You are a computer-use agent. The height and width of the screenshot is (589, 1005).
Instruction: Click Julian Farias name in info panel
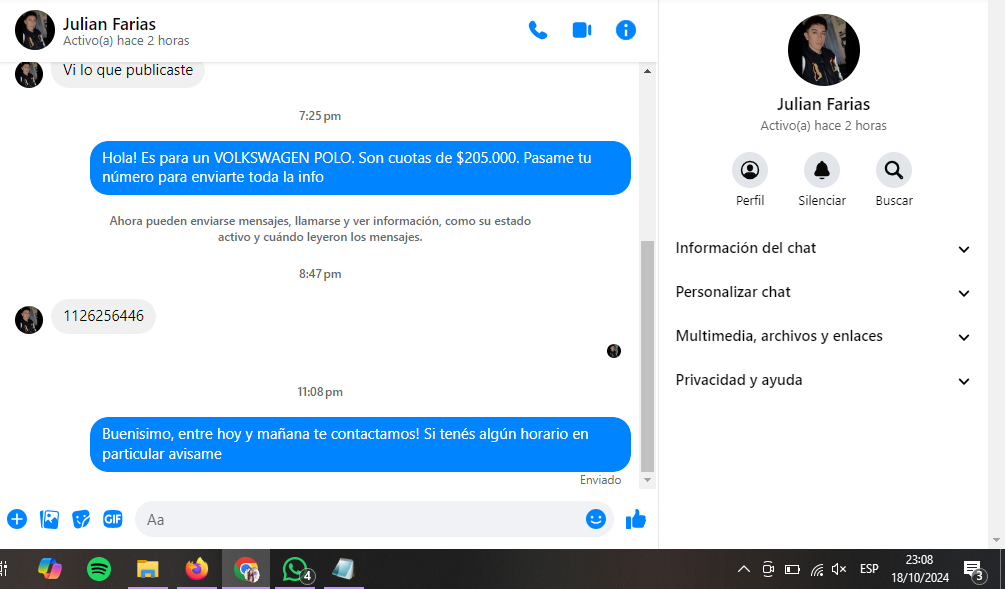pos(823,104)
